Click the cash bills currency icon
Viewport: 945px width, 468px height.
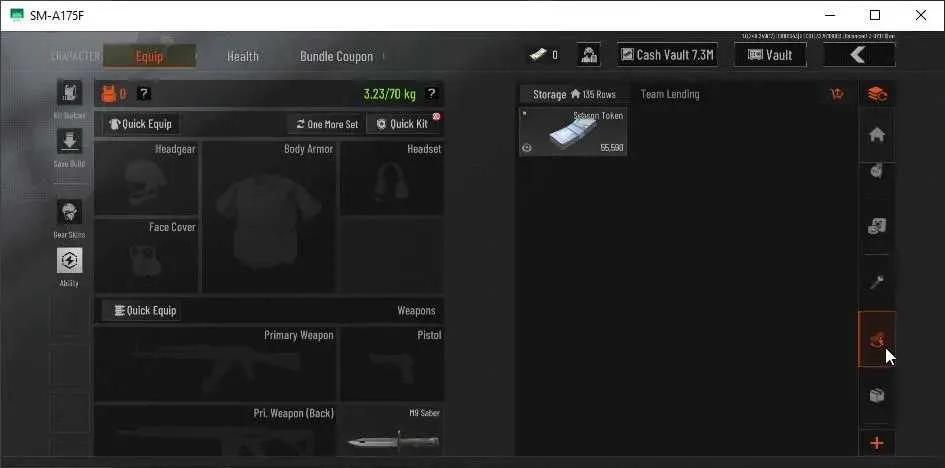tap(538, 55)
